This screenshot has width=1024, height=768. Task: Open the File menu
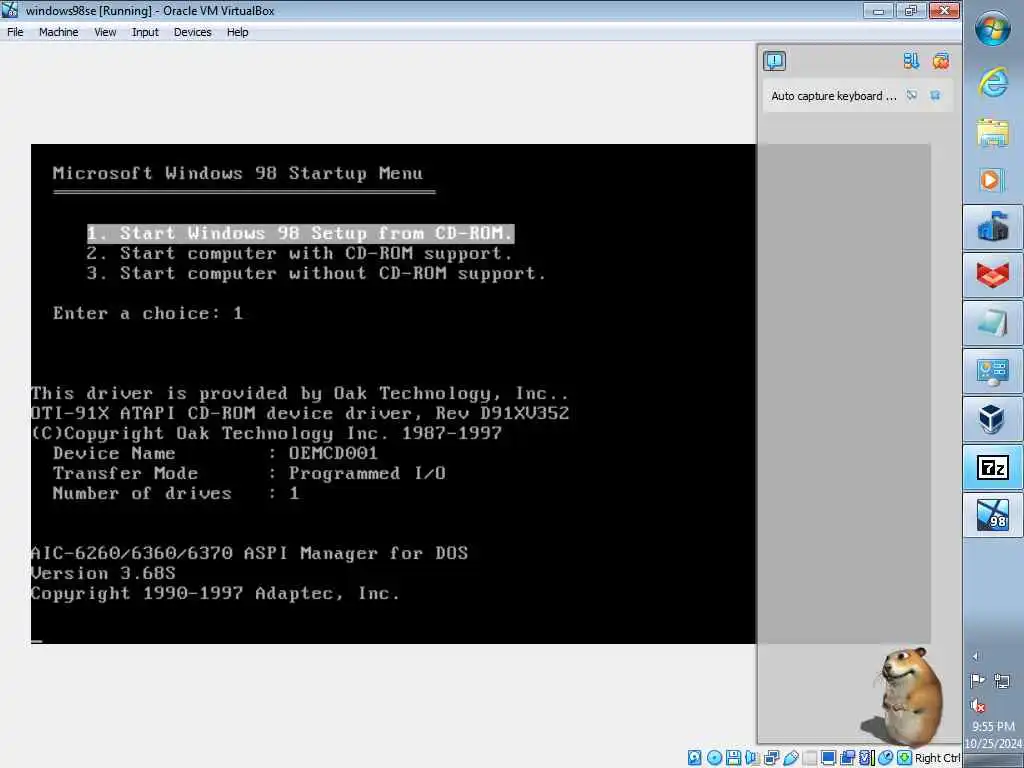[15, 32]
